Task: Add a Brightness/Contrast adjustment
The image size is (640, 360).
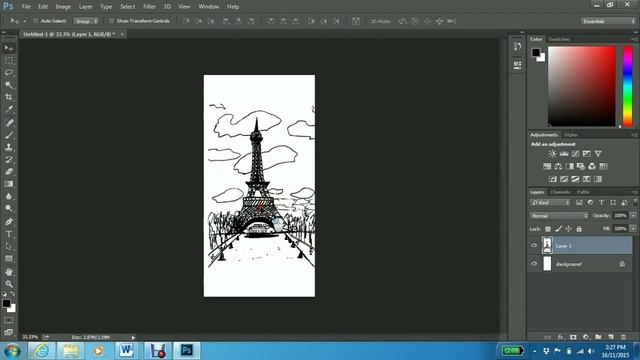Action: [552, 154]
